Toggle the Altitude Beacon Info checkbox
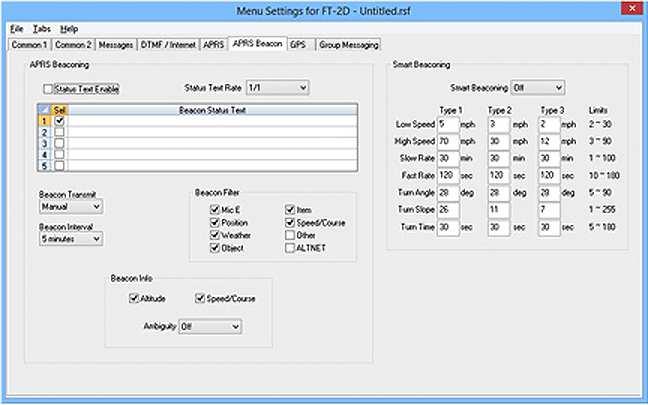 click(x=133, y=298)
